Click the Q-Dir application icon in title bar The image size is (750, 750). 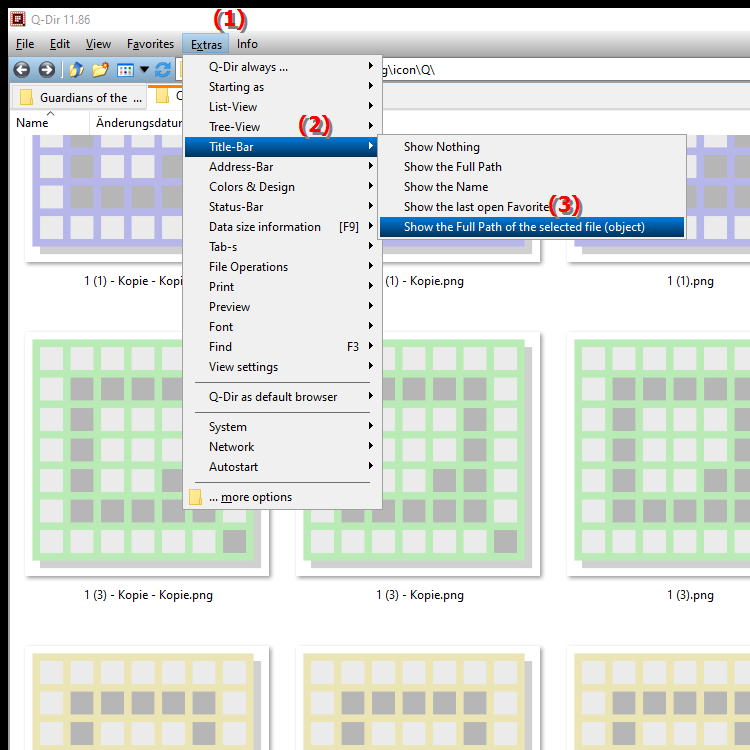coord(18,19)
